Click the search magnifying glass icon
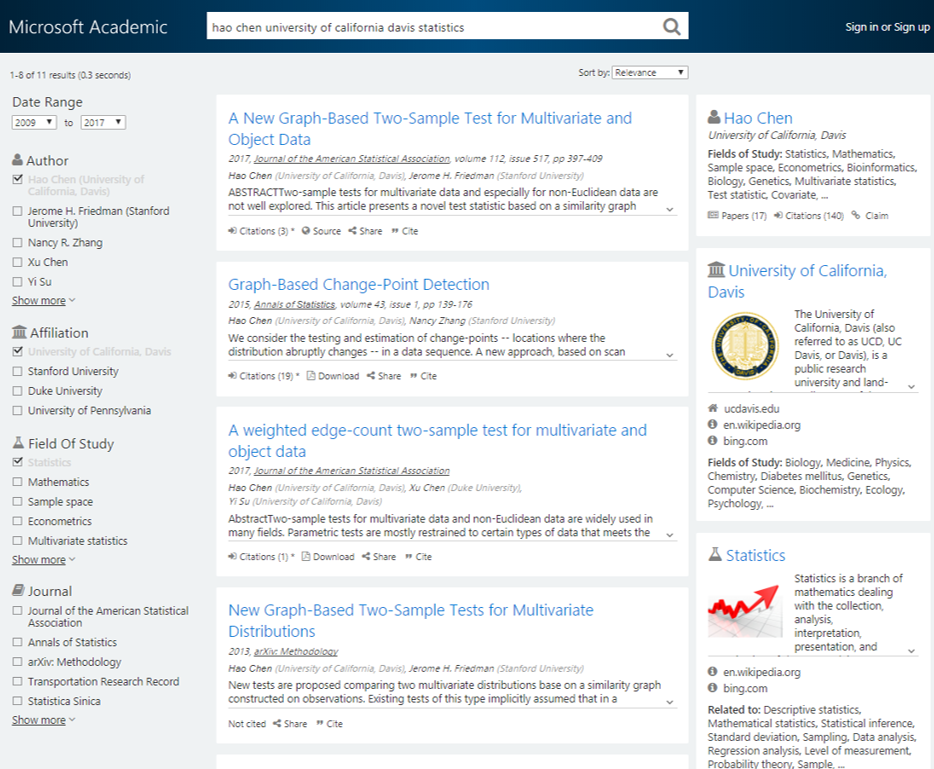This screenshot has height=769, width=934. point(671,27)
